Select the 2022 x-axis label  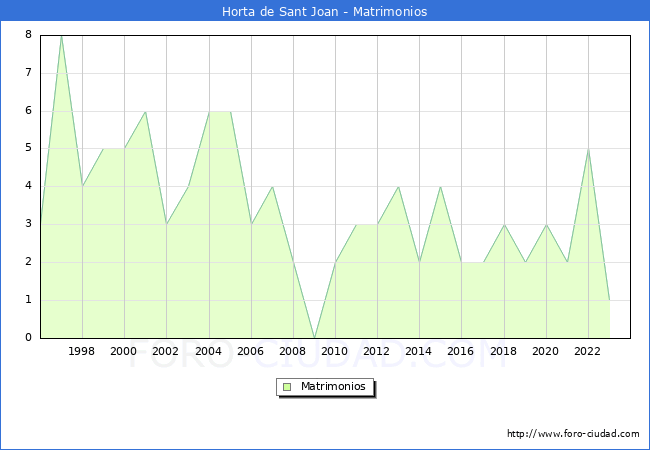coord(588,352)
